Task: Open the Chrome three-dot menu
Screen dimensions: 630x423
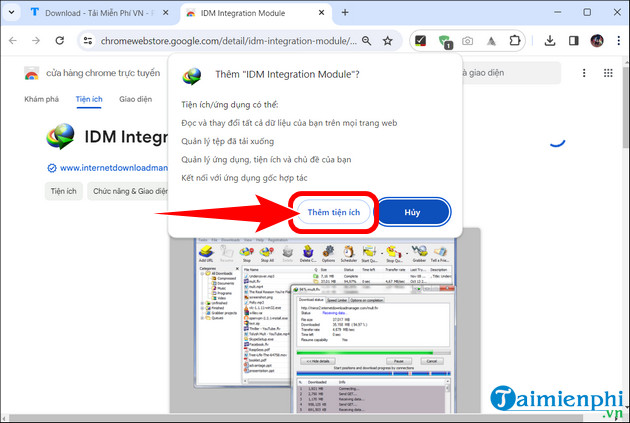Action: coord(618,41)
